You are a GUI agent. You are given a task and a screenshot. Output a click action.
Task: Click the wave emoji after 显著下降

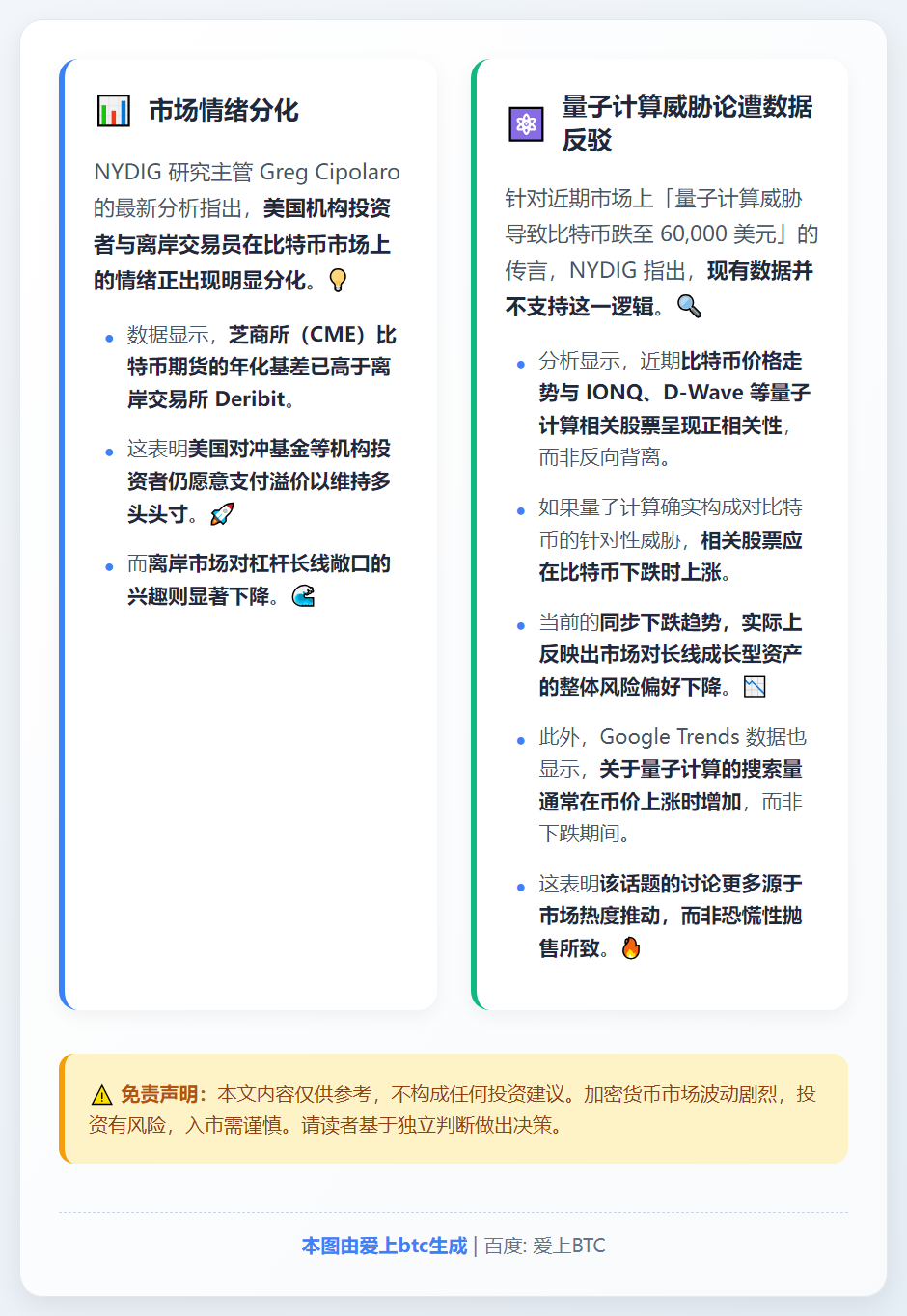(303, 596)
